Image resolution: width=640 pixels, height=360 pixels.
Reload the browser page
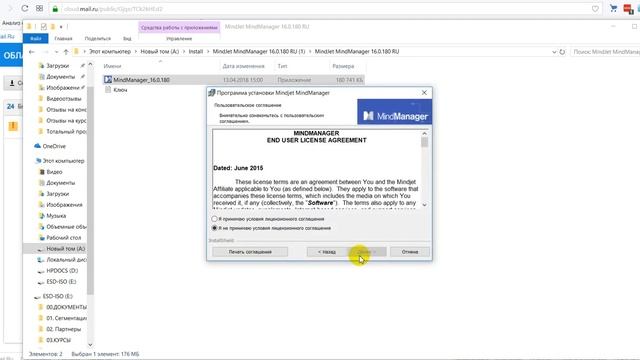pyautogui.click(x=25, y=8)
